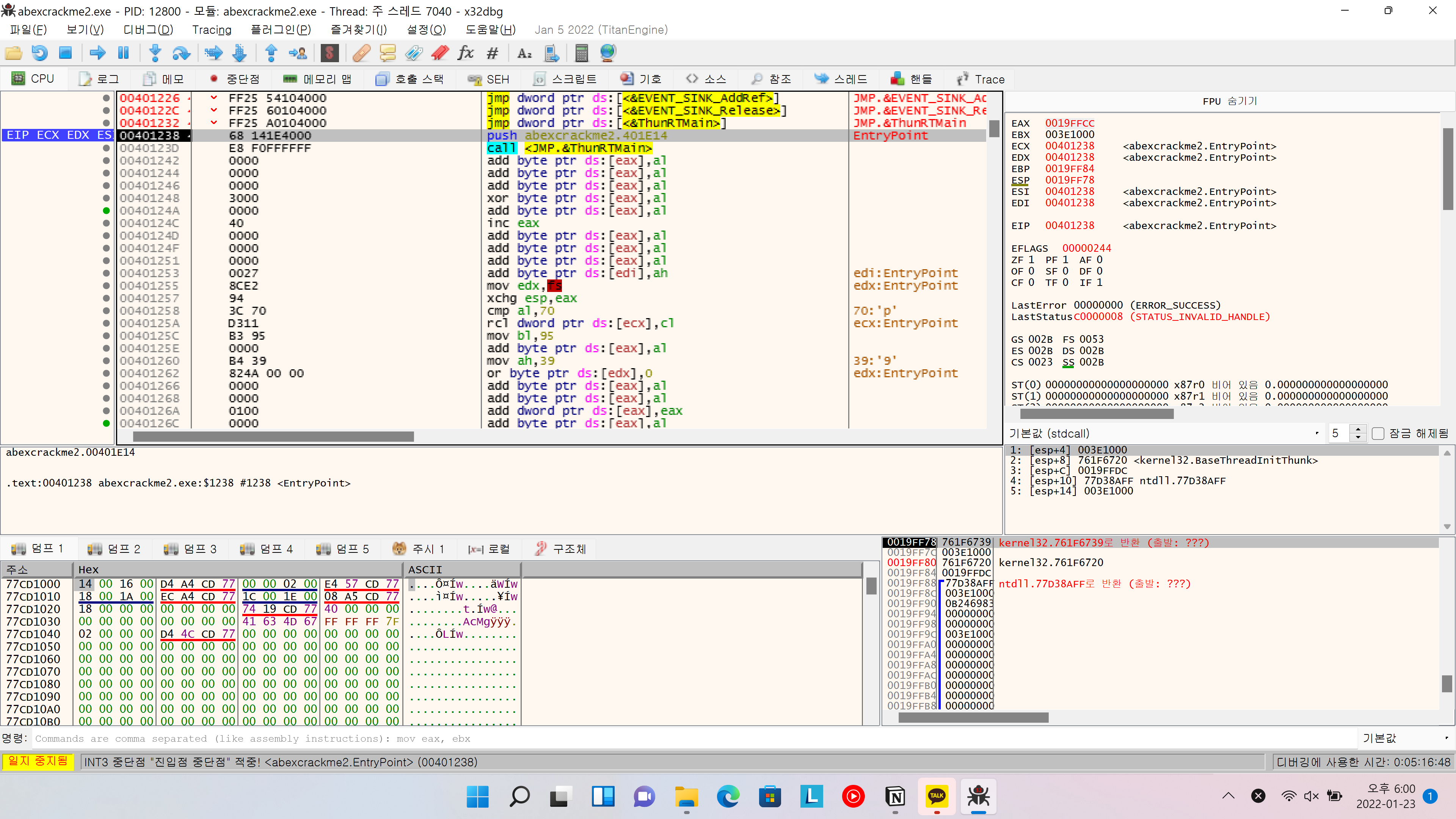The image size is (1456, 819).
Task: Switch to the 중단점 tab
Action: click(x=234, y=79)
